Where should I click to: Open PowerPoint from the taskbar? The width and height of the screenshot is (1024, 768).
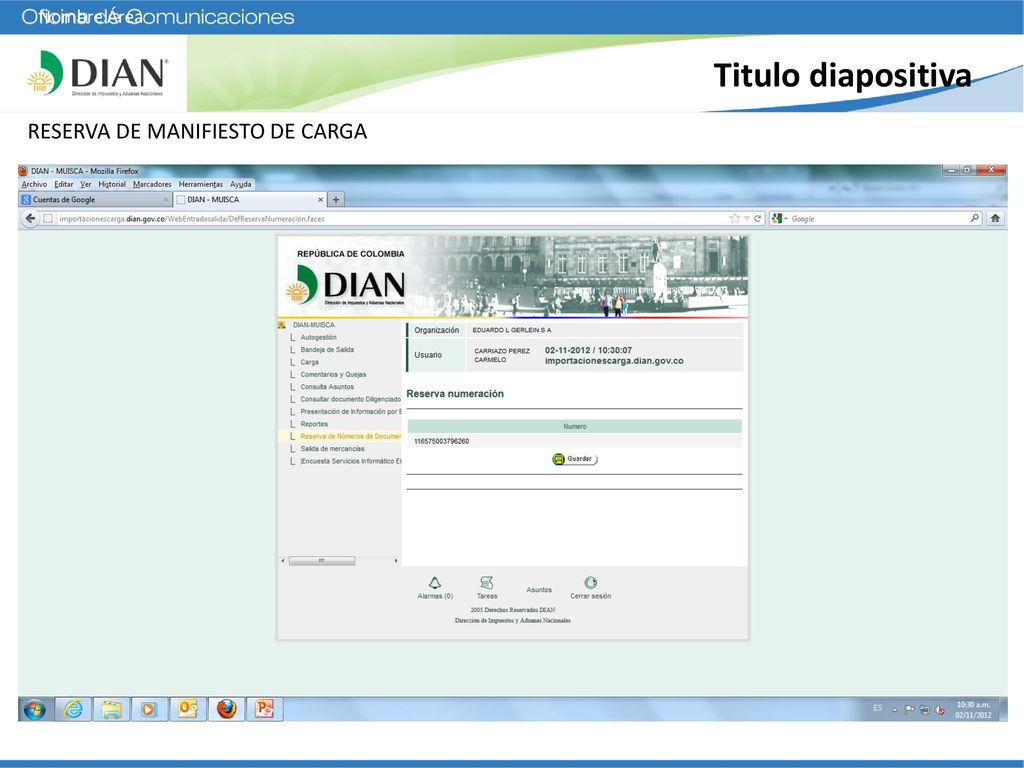pos(264,709)
